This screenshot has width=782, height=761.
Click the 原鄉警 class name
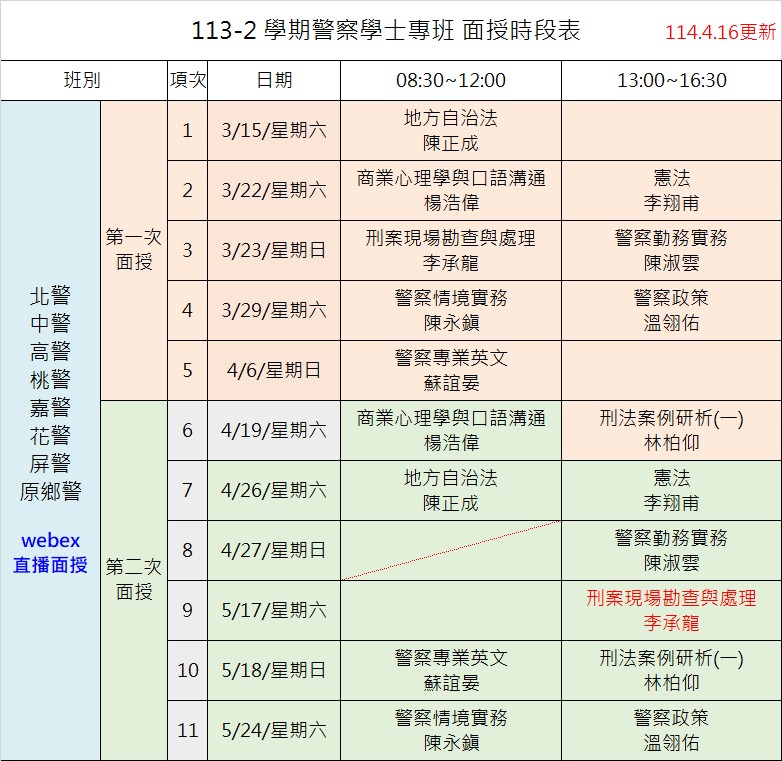[50, 492]
